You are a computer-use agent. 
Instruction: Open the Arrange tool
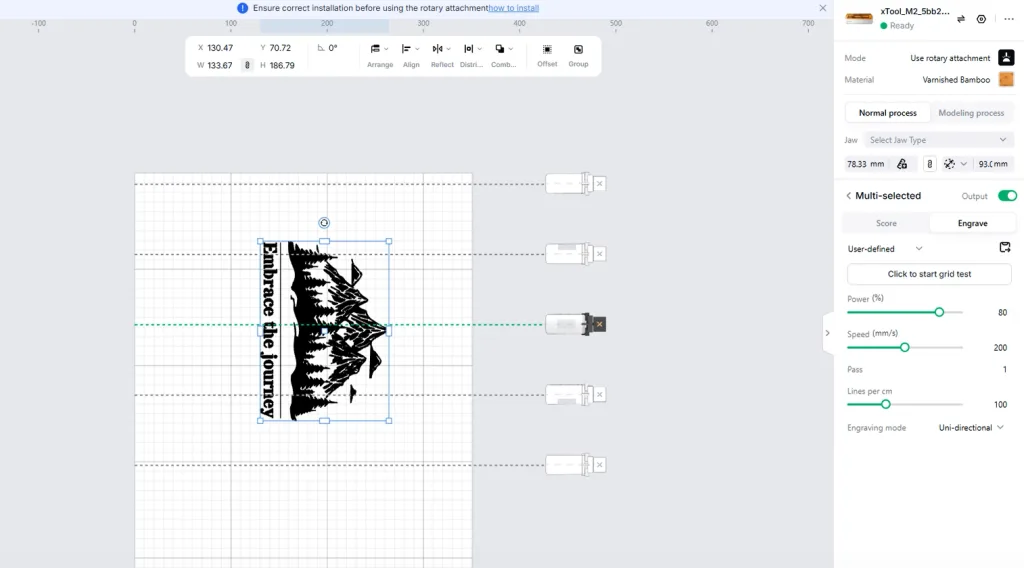pos(379,55)
